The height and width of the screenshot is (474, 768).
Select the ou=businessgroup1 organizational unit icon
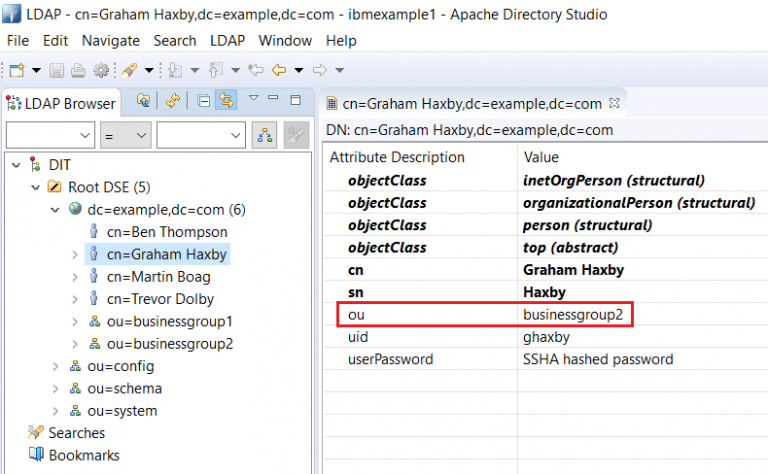click(95, 321)
